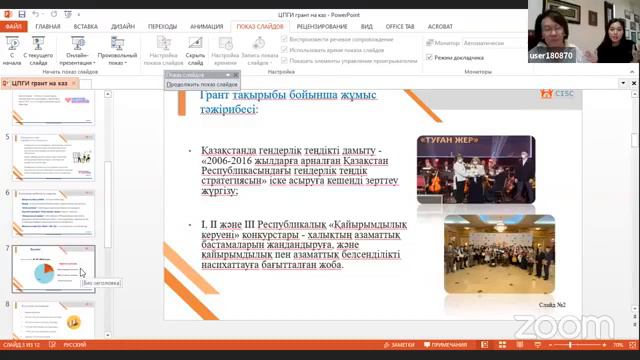Collapse the ribbon with the chevron

pos(632,72)
